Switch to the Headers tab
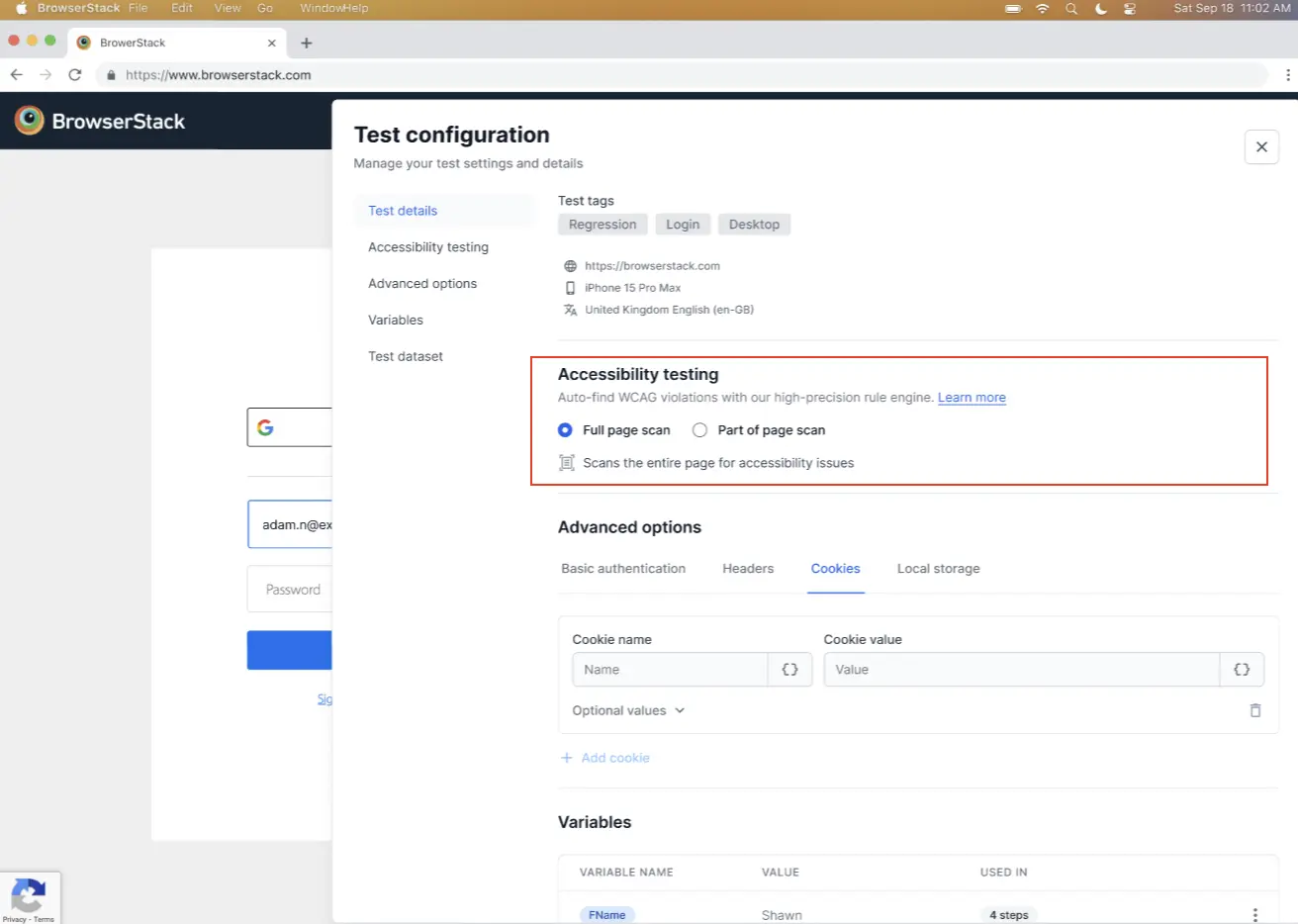1298x924 pixels. pyautogui.click(x=747, y=568)
